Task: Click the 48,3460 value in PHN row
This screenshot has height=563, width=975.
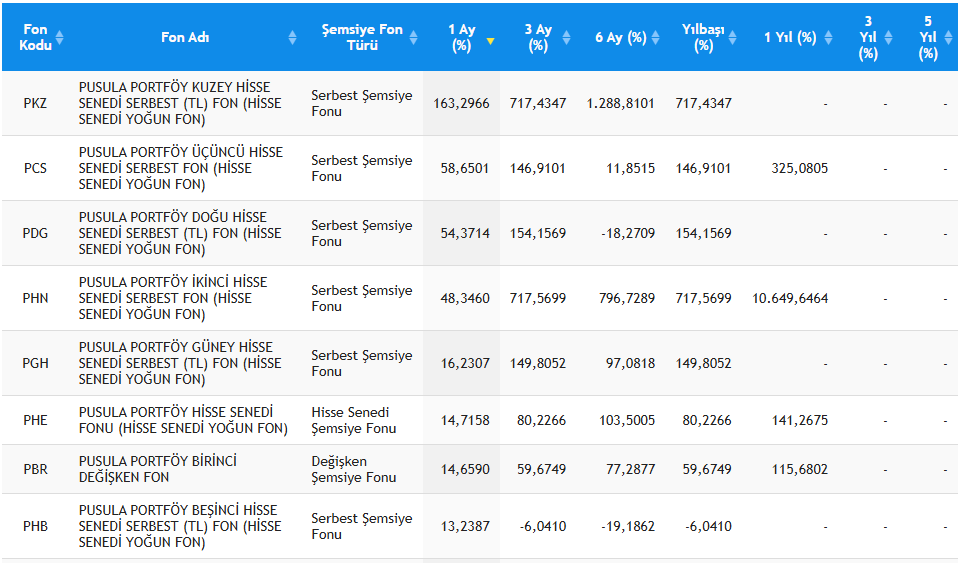Action: [465, 298]
